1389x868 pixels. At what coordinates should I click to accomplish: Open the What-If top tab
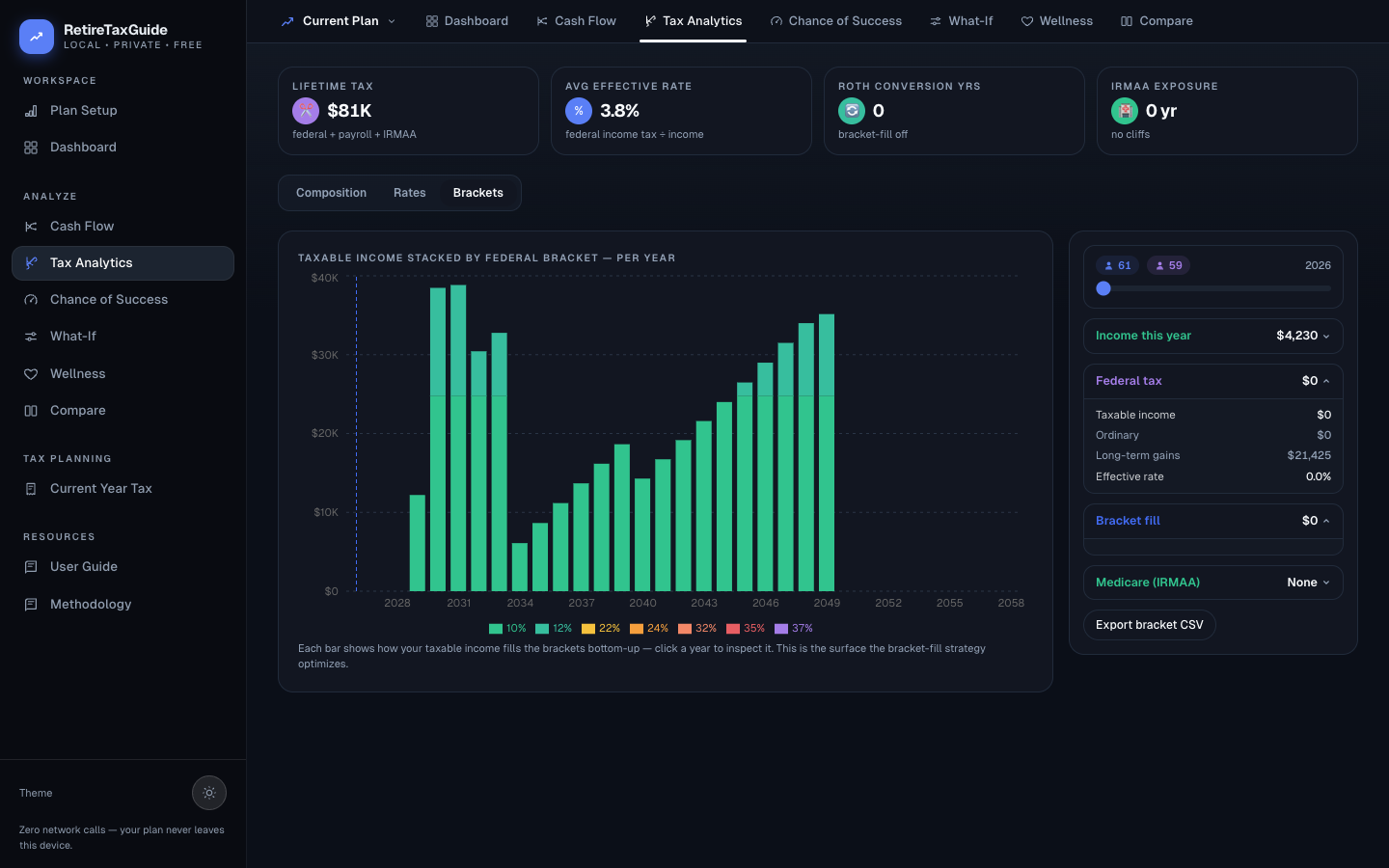pos(962,21)
